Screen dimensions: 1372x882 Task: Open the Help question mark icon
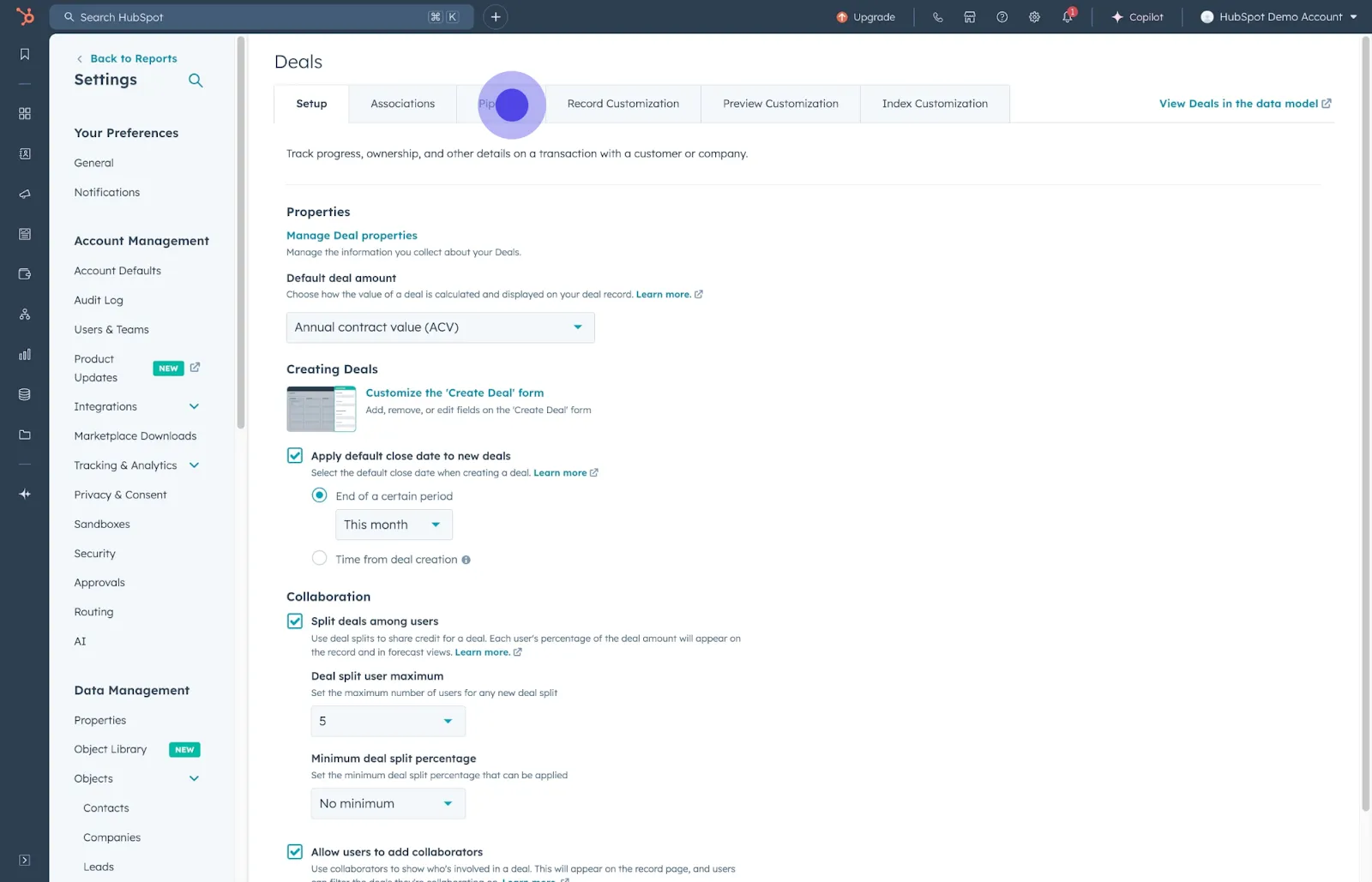[x=1002, y=17]
